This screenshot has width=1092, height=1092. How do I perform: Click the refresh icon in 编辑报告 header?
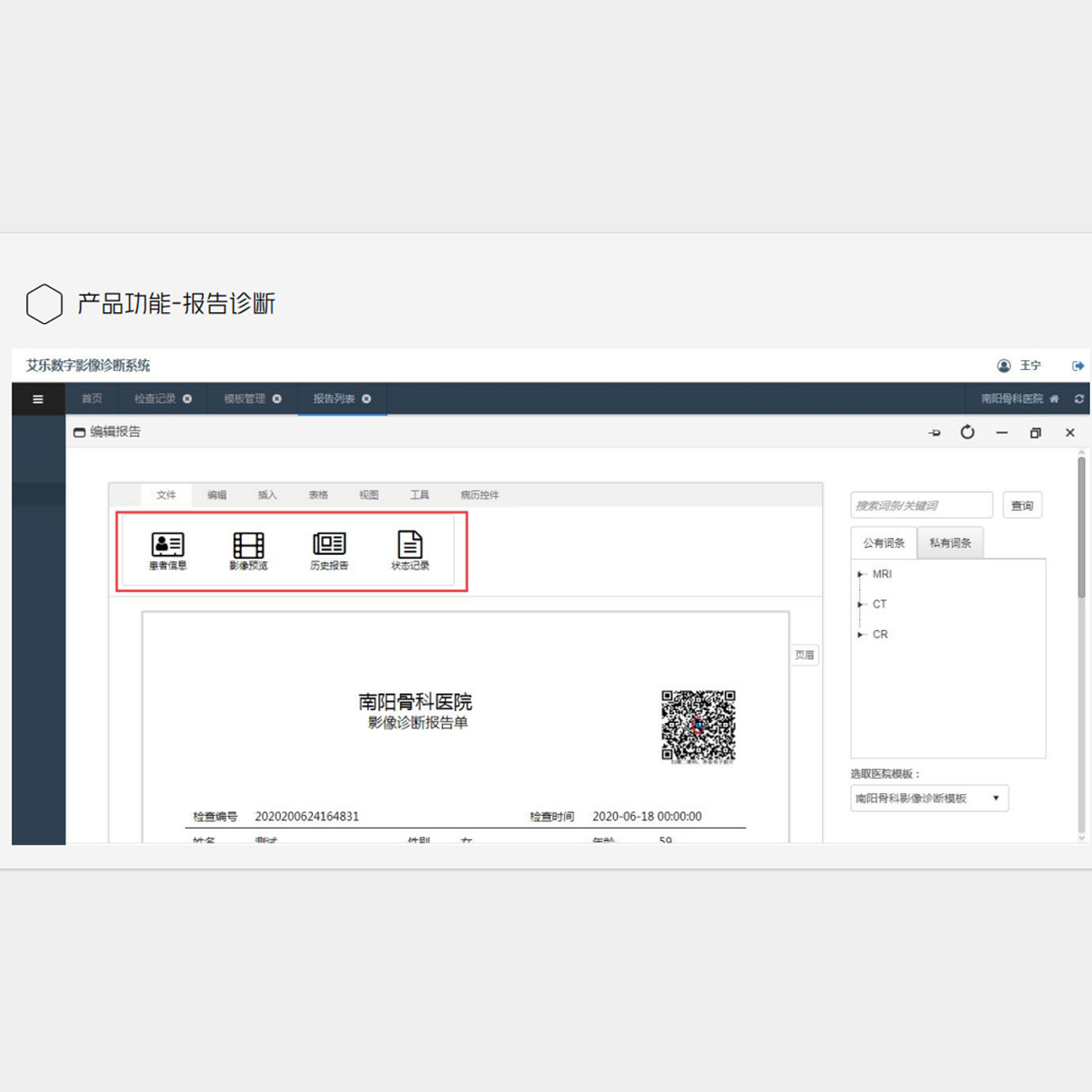click(x=967, y=432)
